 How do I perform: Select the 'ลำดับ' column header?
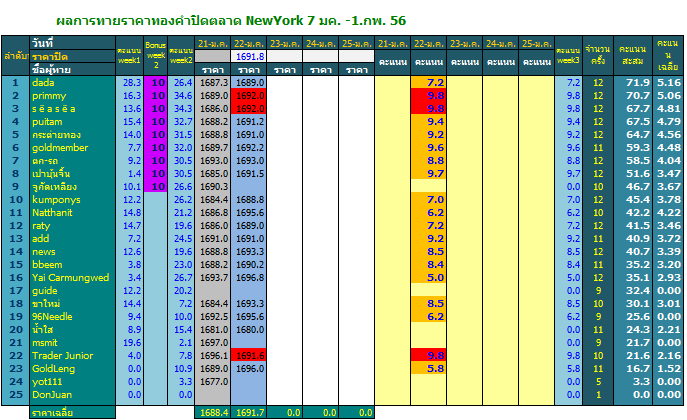coord(15,55)
